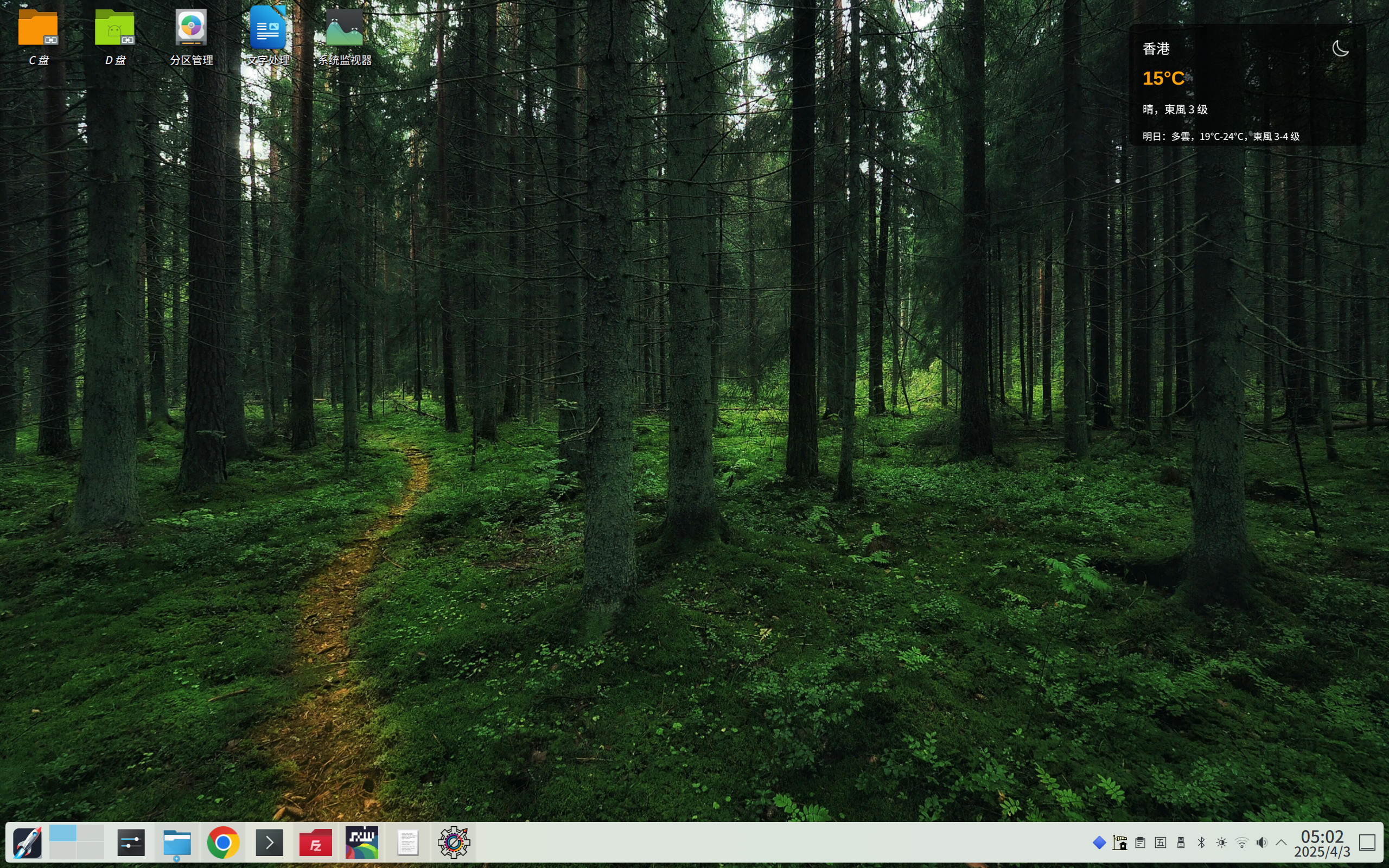This screenshot has height=868, width=1389.
Task: Open the gear-shaped tool in taskbar
Action: pyautogui.click(x=454, y=842)
